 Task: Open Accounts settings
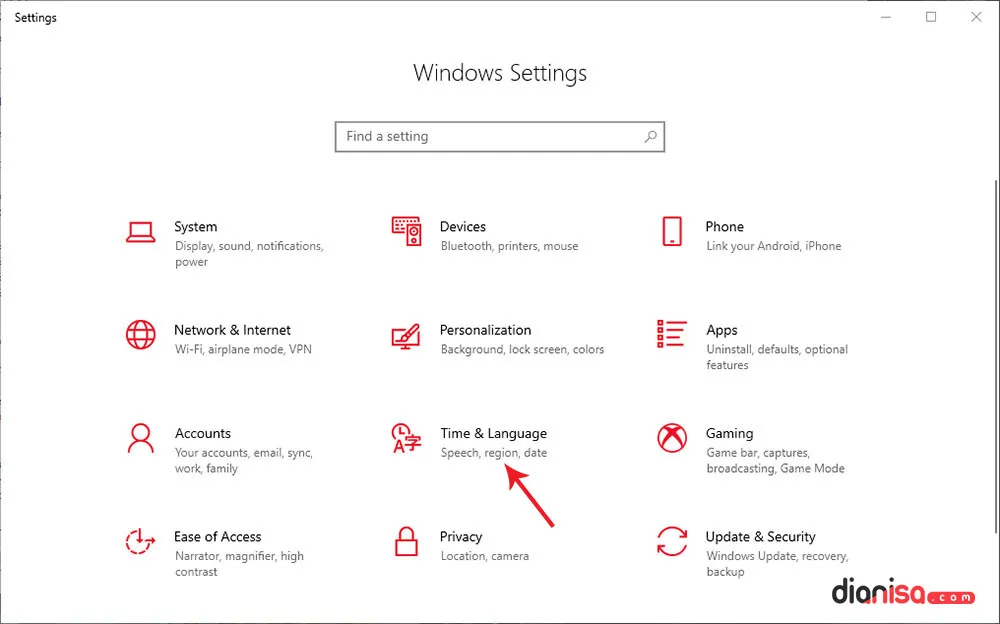(x=203, y=433)
